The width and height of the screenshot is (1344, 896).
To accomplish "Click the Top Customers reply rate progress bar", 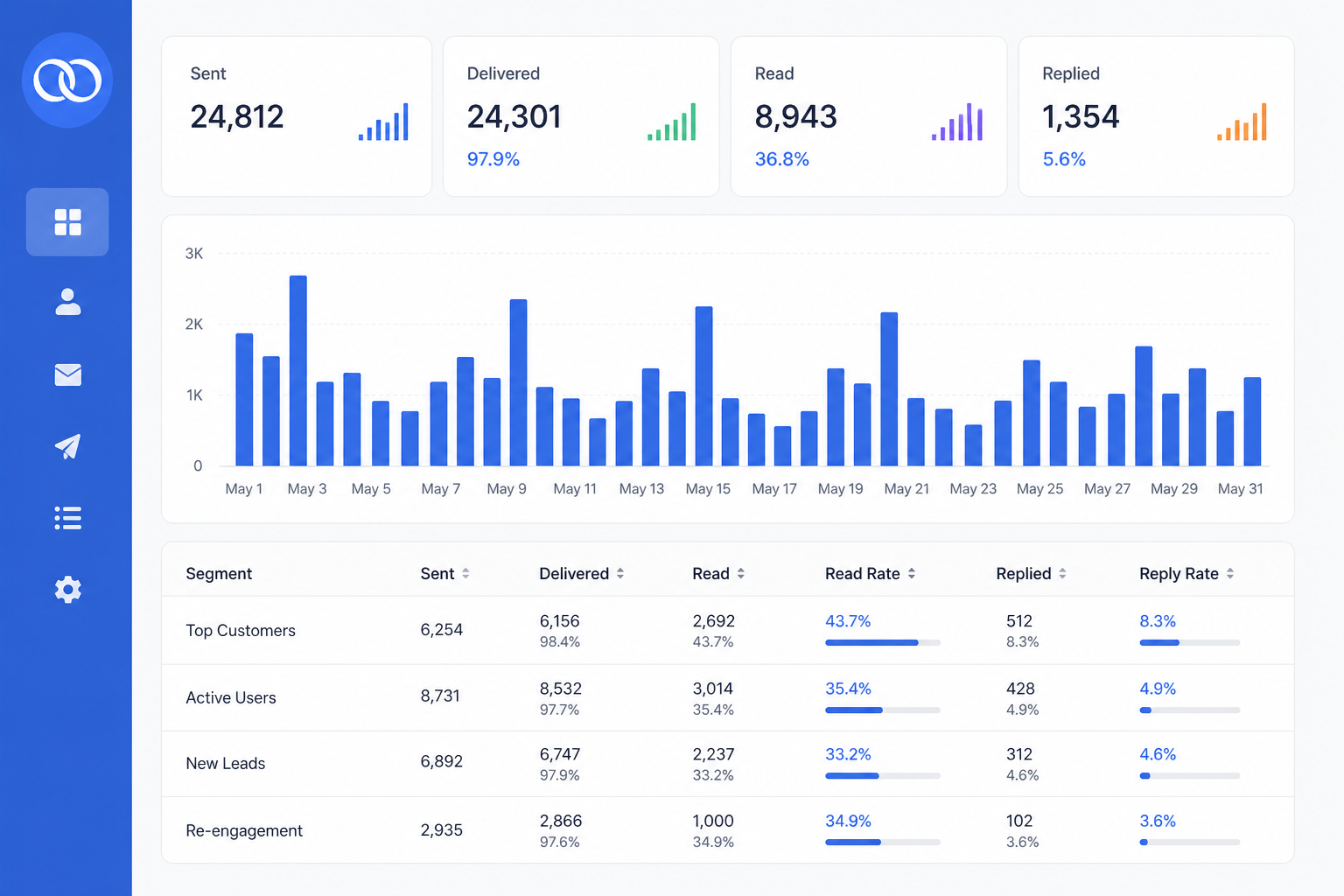I will tap(1190, 642).
